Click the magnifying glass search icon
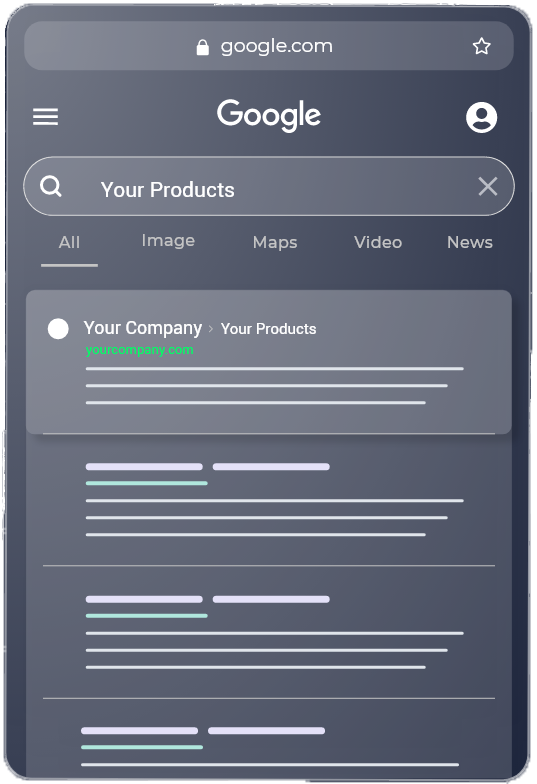The height and width of the screenshot is (784, 537). 51,186
